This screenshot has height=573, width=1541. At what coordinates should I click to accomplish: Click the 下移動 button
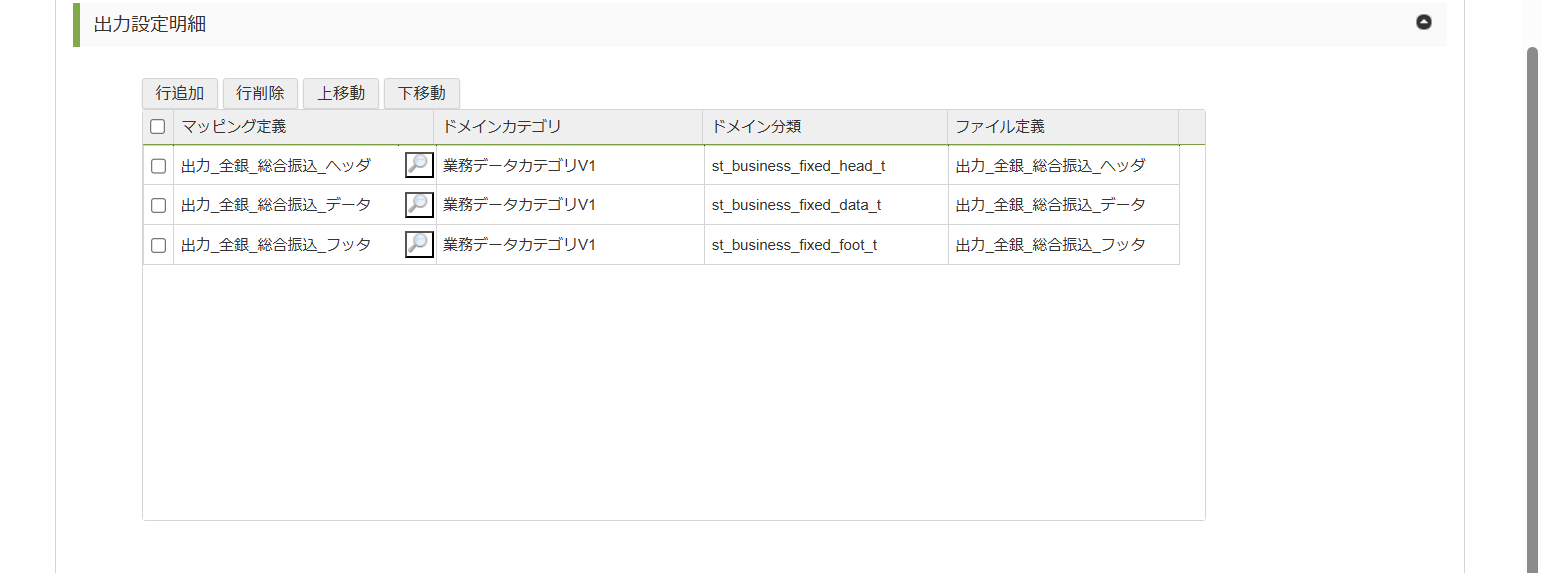421,94
